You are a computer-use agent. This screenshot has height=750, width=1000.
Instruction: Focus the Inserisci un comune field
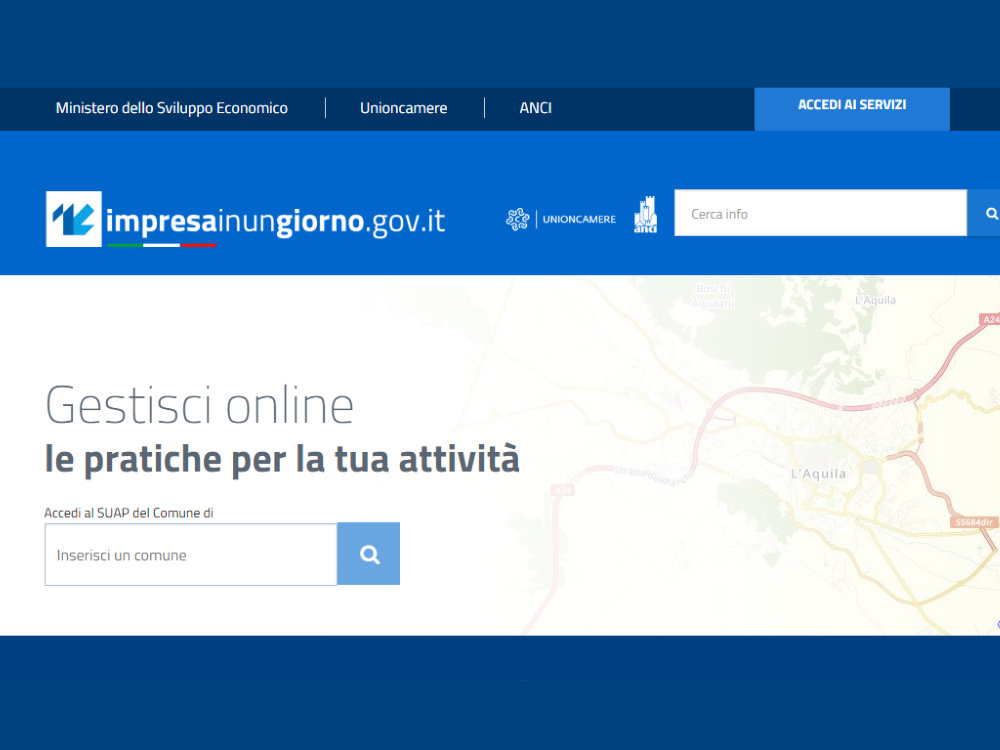191,554
